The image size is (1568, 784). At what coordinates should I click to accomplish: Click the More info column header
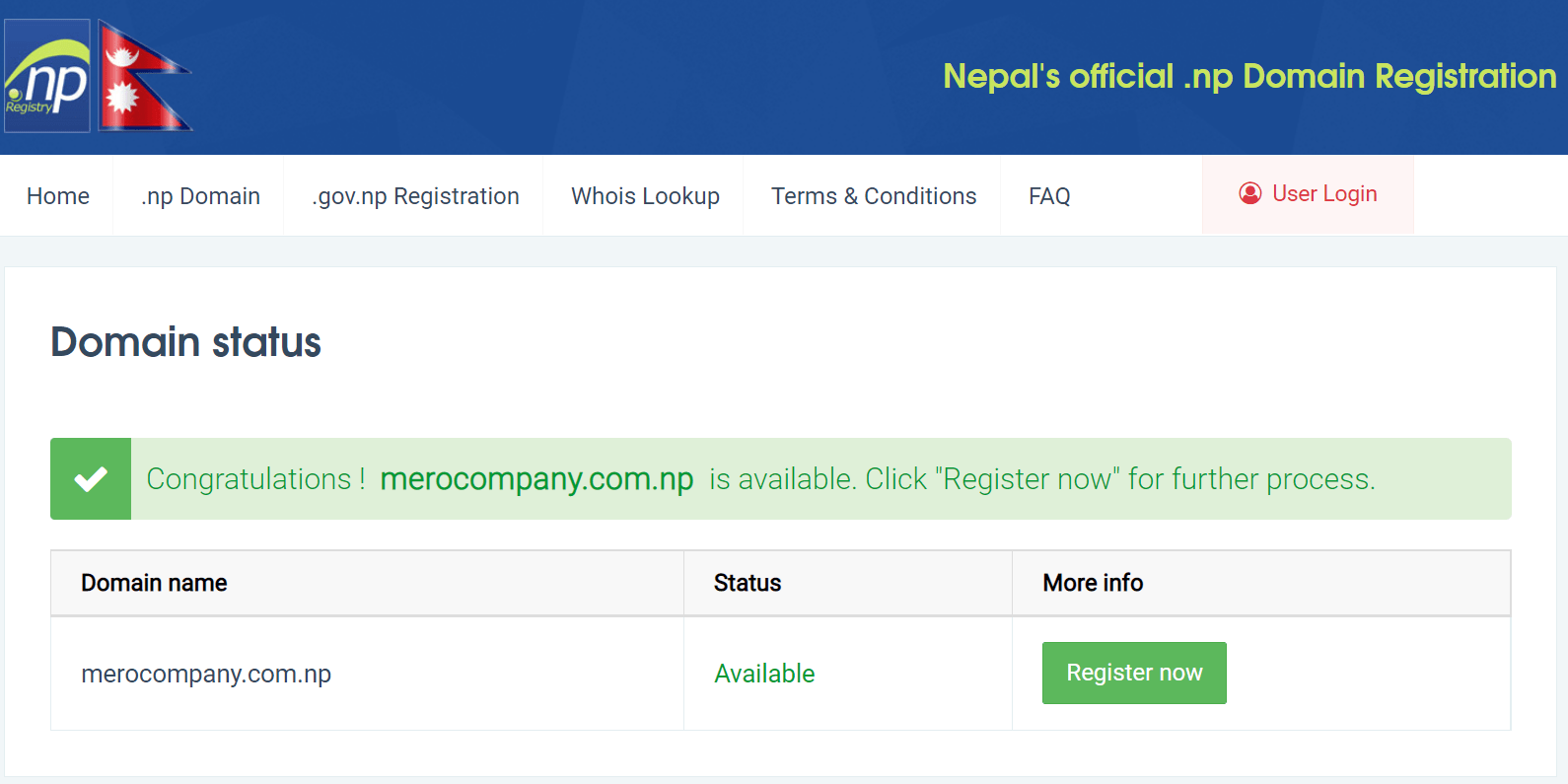[x=1093, y=583]
